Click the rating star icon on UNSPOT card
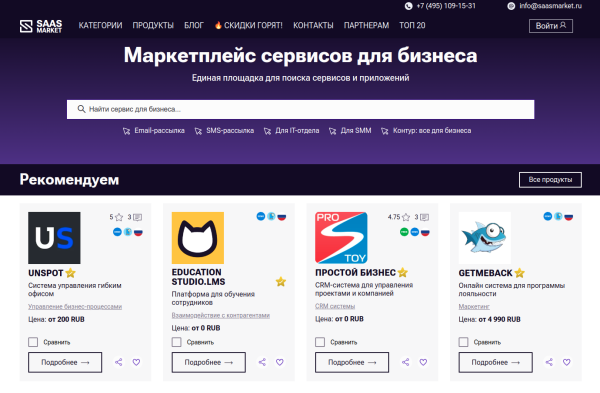 119,217
